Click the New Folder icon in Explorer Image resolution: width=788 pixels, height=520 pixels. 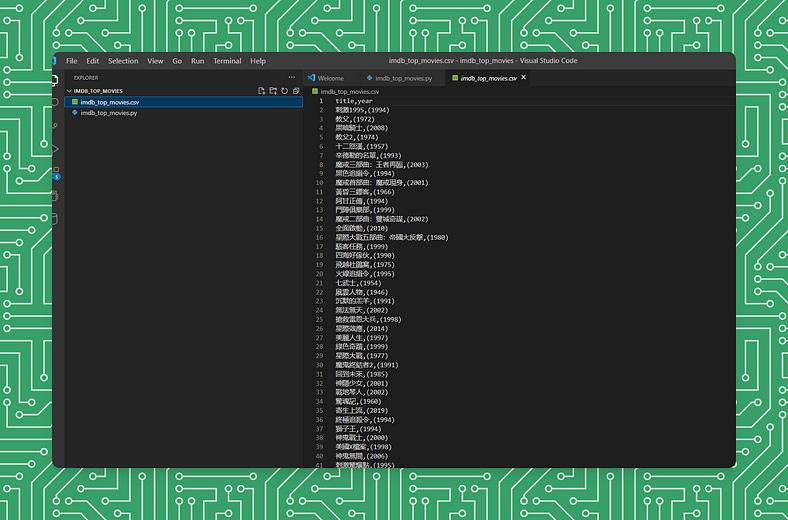[x=273, y=91]
